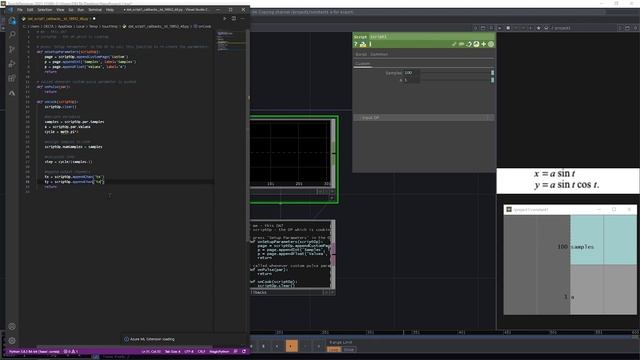Open the Accounts icon in VS Code
Viewport: 640px width, 360px height.
pyautogui.click(x=12, y=326)
